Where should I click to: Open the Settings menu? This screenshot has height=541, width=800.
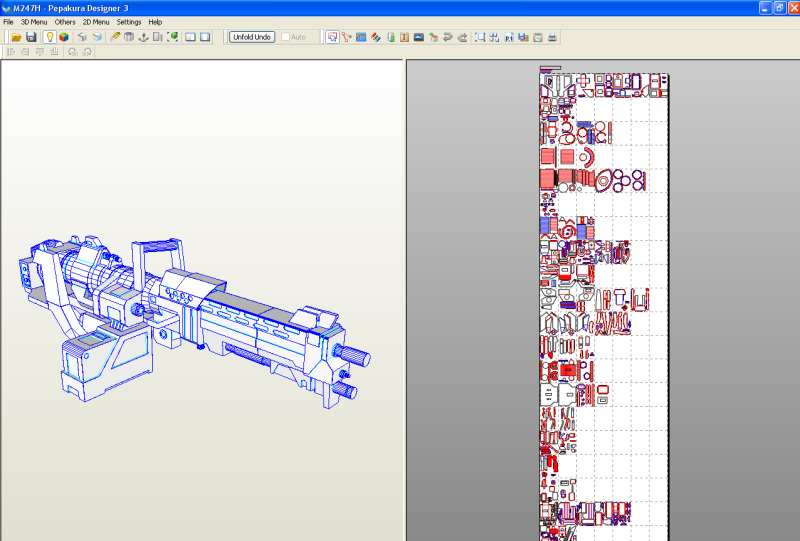pos(129,22)
